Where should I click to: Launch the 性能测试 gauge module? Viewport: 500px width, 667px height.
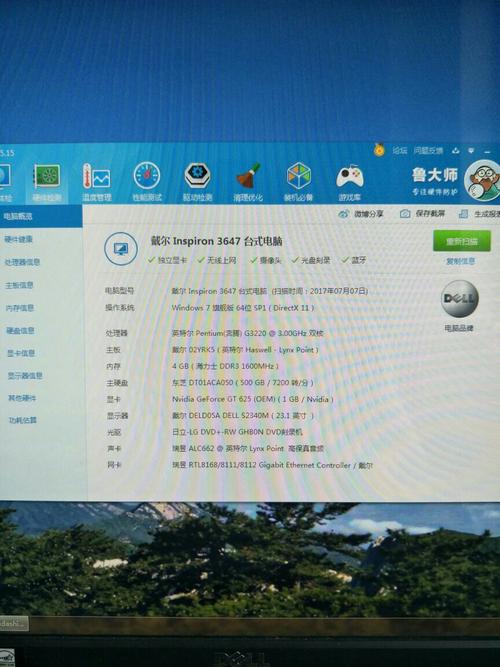pos(146,182)
